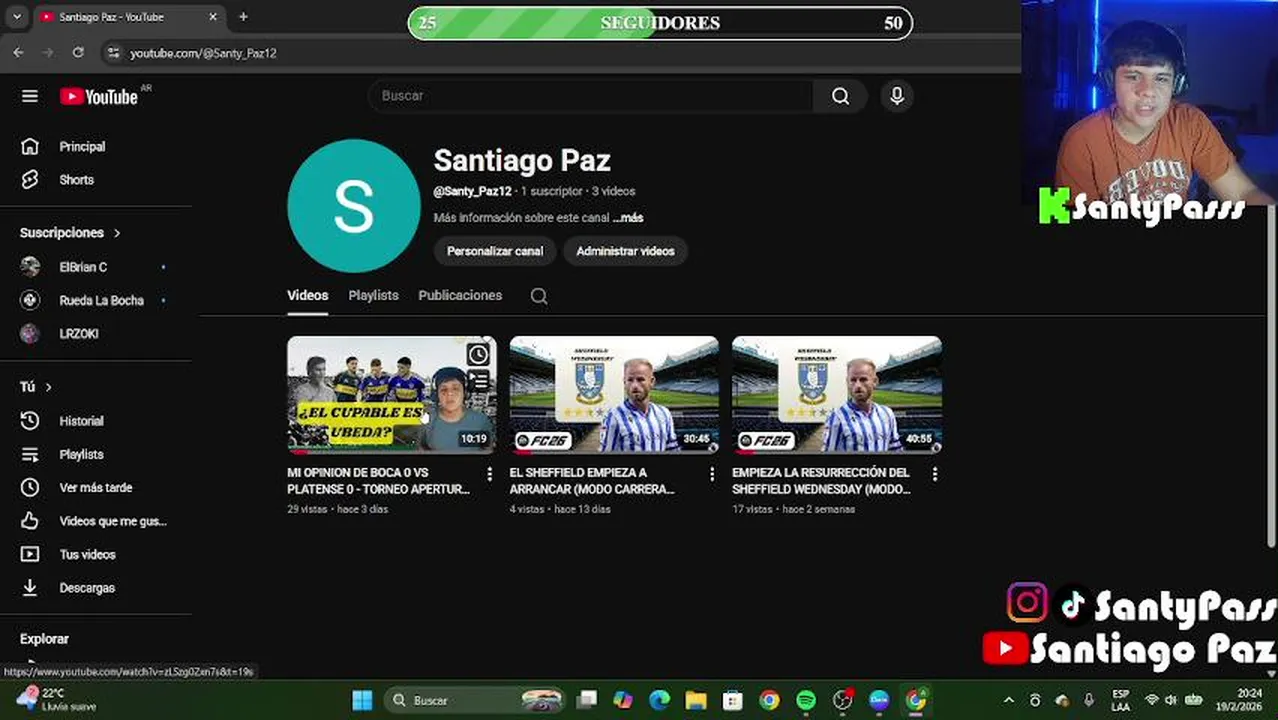
Task: Click the Santiago Paz channel avatar
Action: [x=353, y=206]
